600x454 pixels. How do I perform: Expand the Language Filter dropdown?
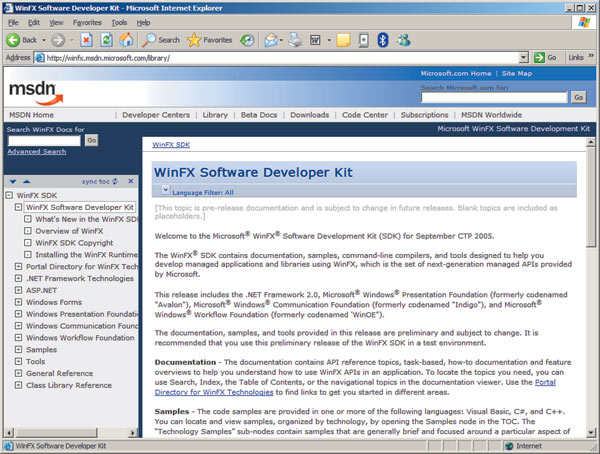click(x=165, y=189)
